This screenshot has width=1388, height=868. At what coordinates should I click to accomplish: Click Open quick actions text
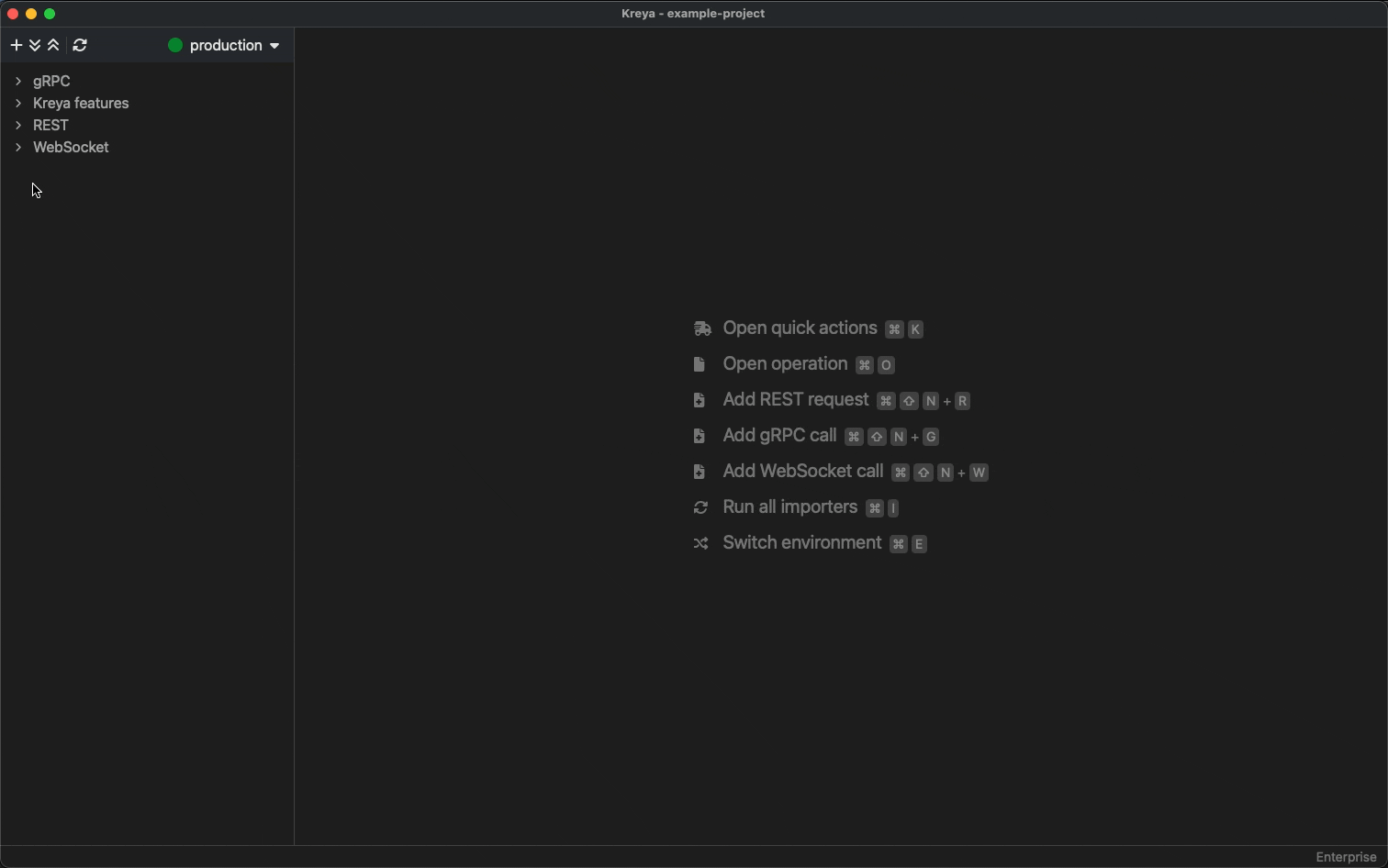click(800, 328)
